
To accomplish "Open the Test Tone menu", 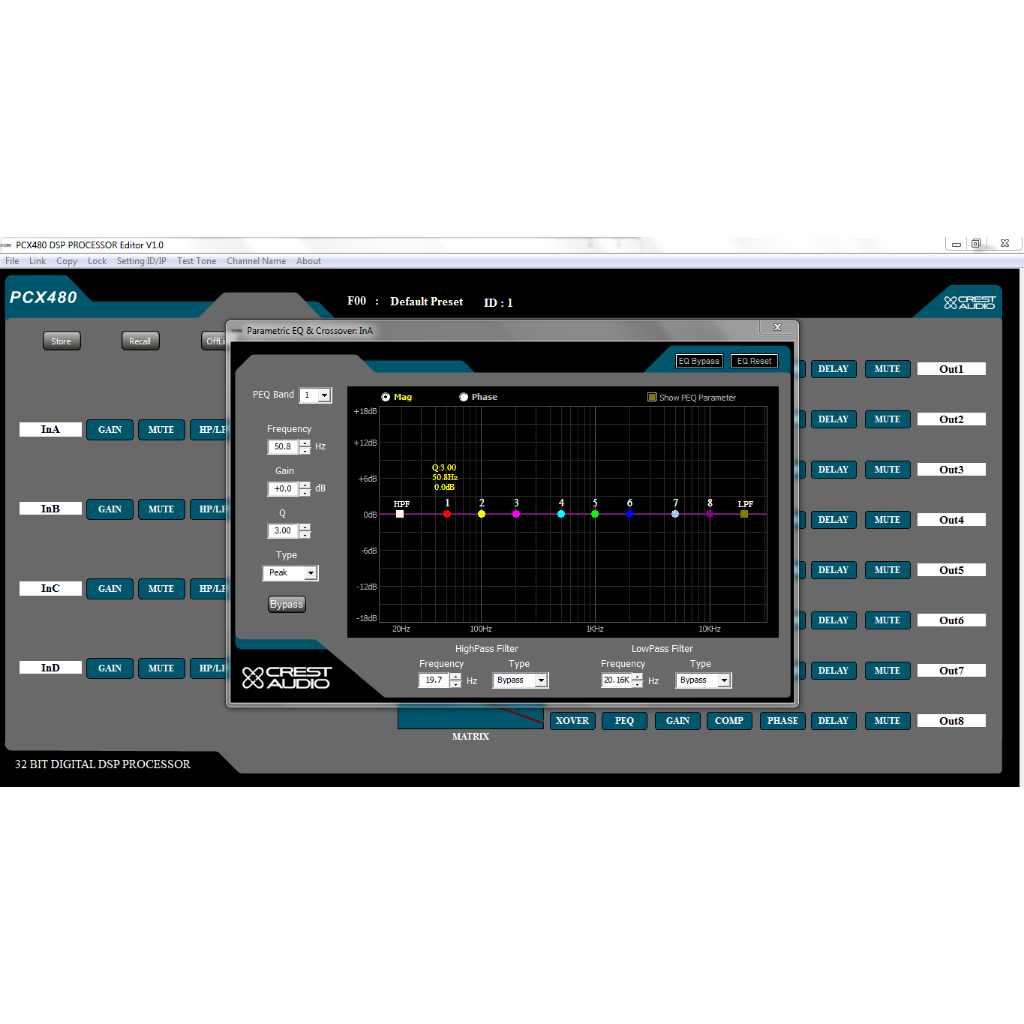I will click(196, 260).
